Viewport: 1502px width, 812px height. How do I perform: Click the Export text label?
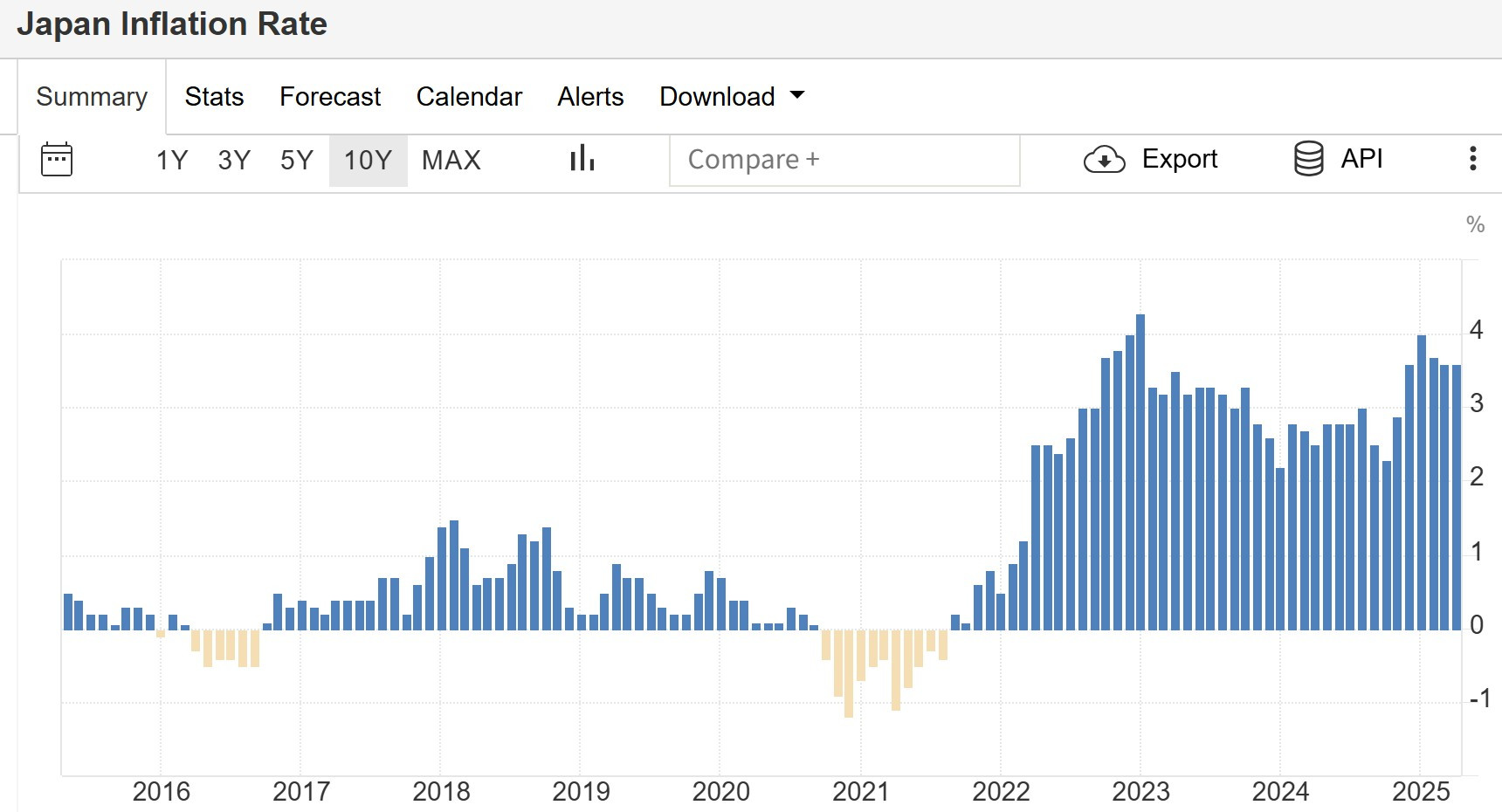pyautogui.click(x=1180, y=159)
